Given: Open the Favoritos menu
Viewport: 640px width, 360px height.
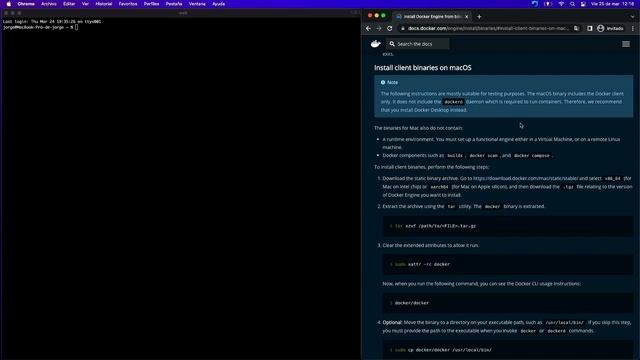Looking at the screenshot, I should [128, 4].
